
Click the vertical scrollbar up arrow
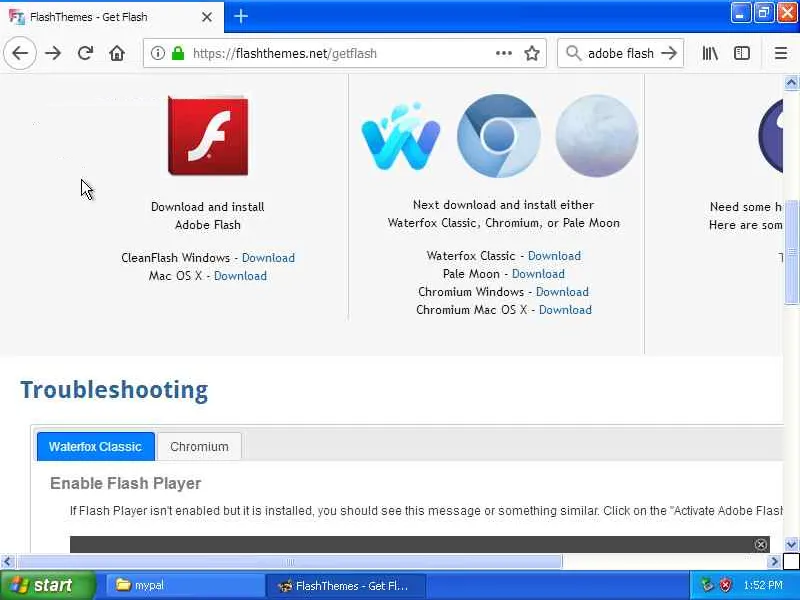click(791, 82)
